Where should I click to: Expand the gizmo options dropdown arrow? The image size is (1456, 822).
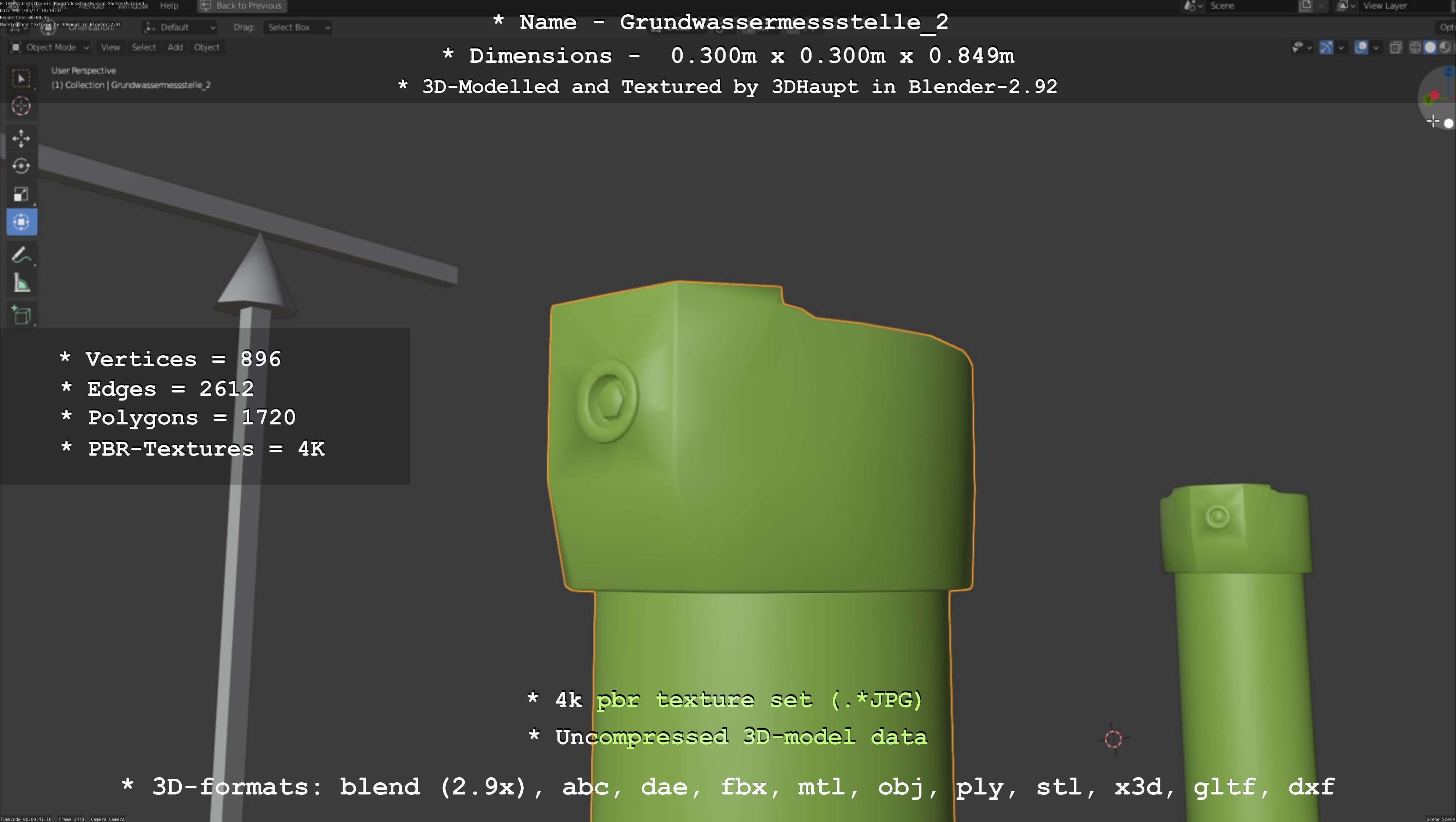tap(1341, 48)
